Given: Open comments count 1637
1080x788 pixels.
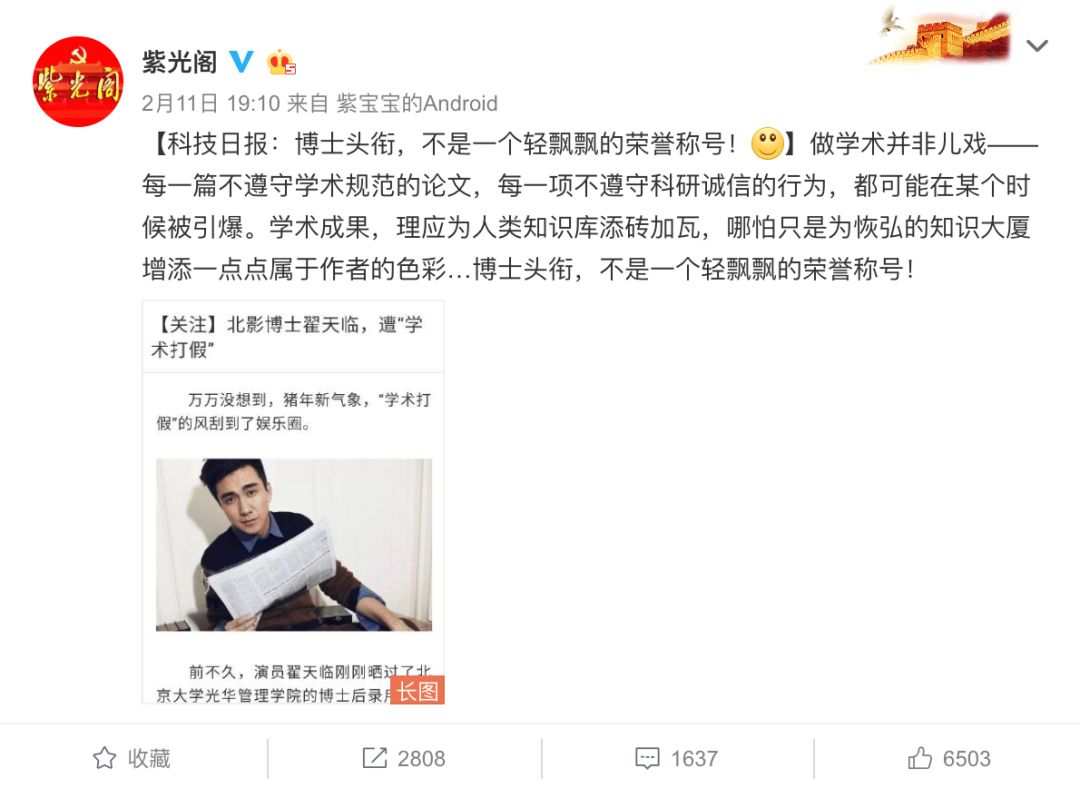Looking at the screenshot, I should 694,758.
